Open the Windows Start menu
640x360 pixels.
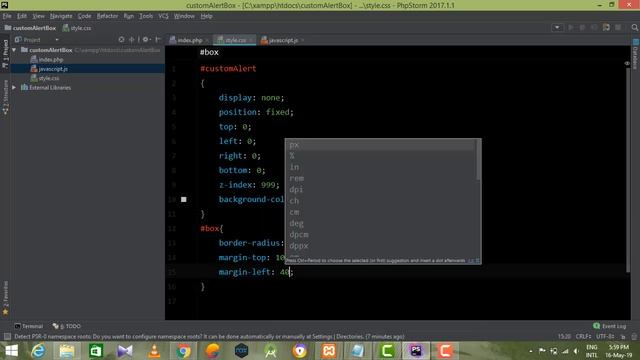[x=11, y=351]
